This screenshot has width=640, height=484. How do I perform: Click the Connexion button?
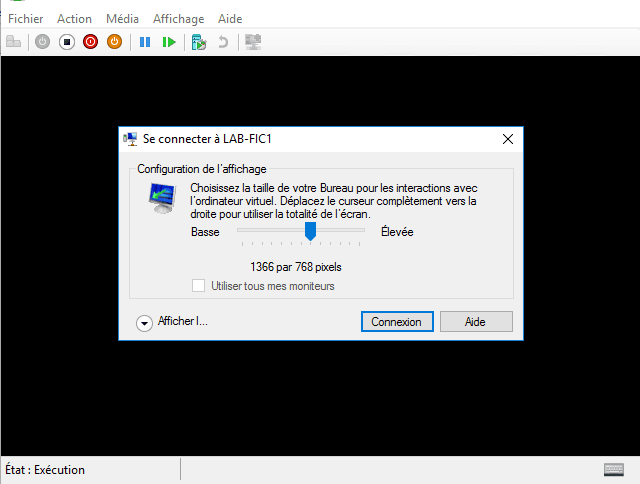coord(397,322)
